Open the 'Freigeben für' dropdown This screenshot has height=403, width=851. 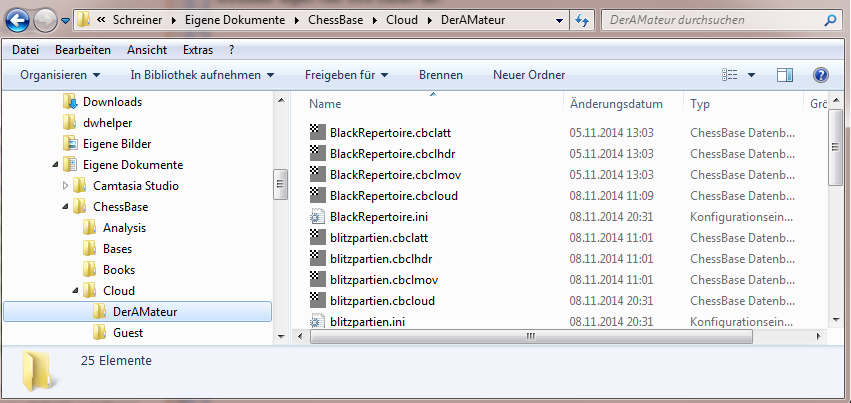click(x=346, y=75)
